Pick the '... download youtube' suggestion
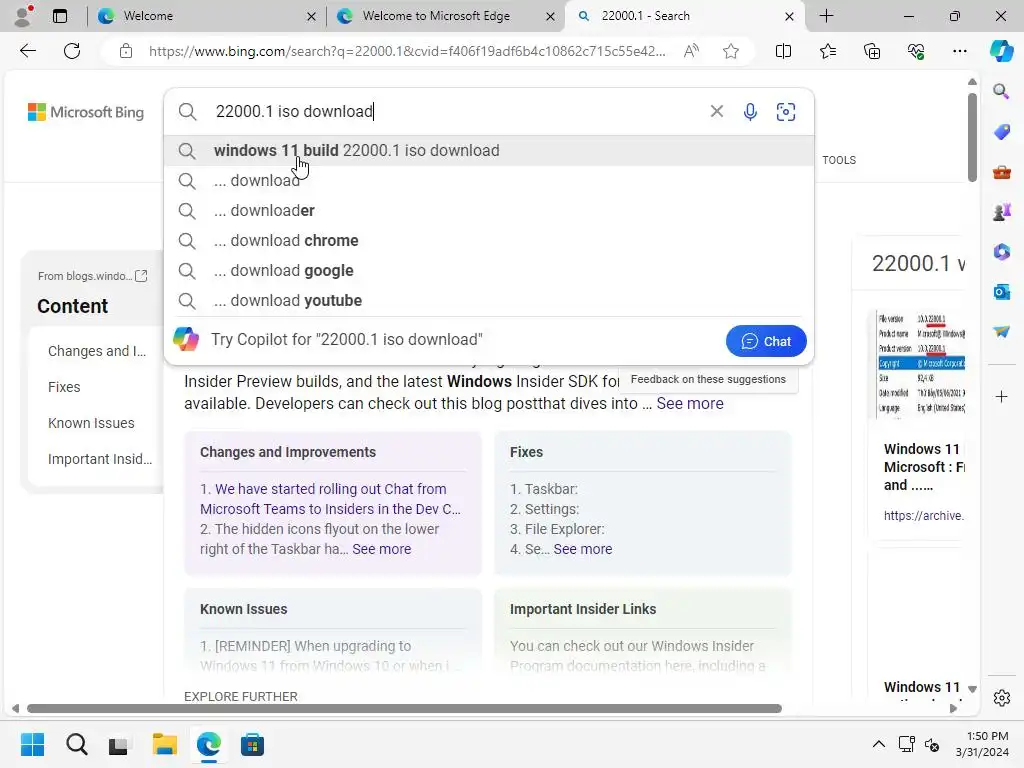 488,300
